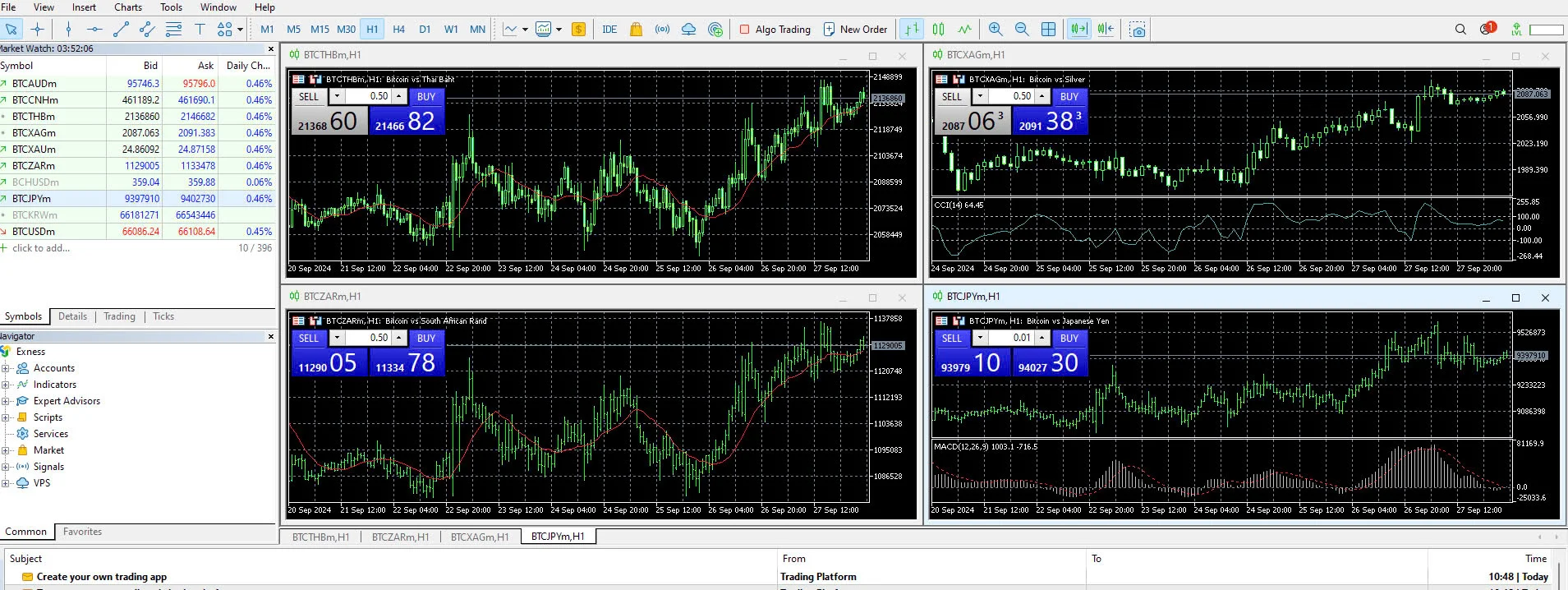Switch chart to candlesticks view
The height and width of the screenshot is (590, 1568).
pyautogui.click(x=938, y=29)
